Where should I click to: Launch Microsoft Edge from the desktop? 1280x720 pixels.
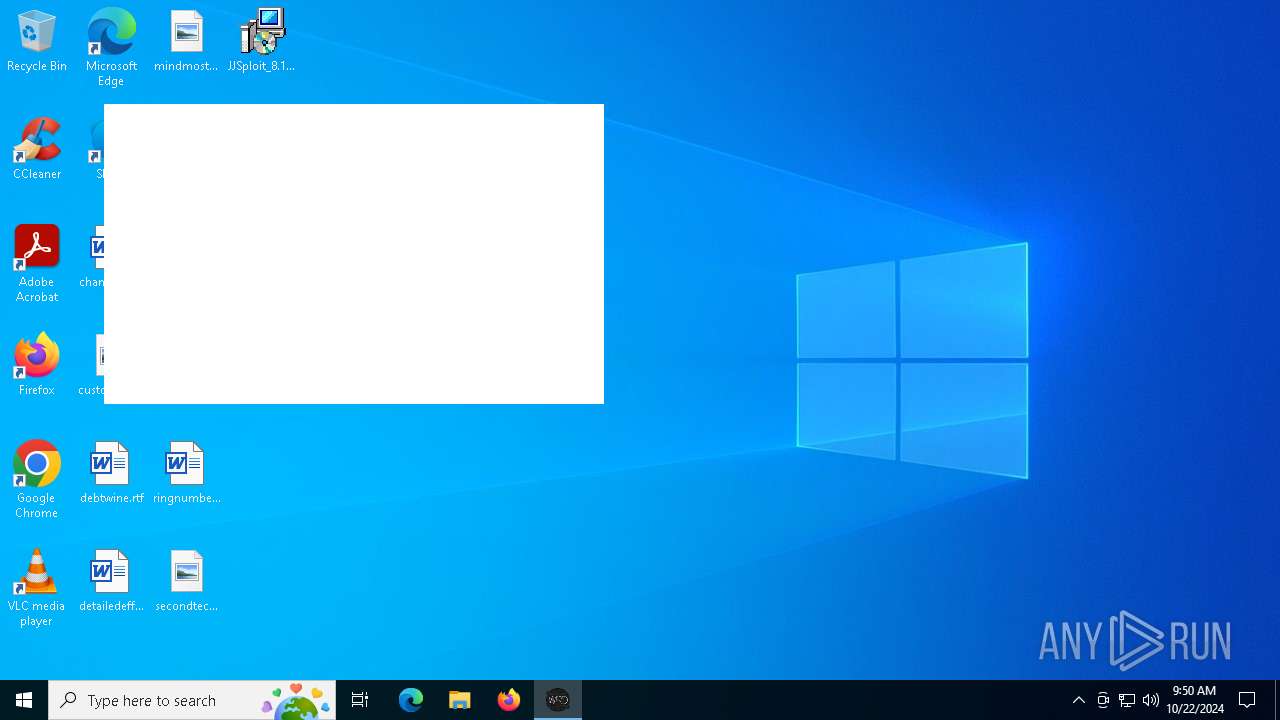point(111,48)
